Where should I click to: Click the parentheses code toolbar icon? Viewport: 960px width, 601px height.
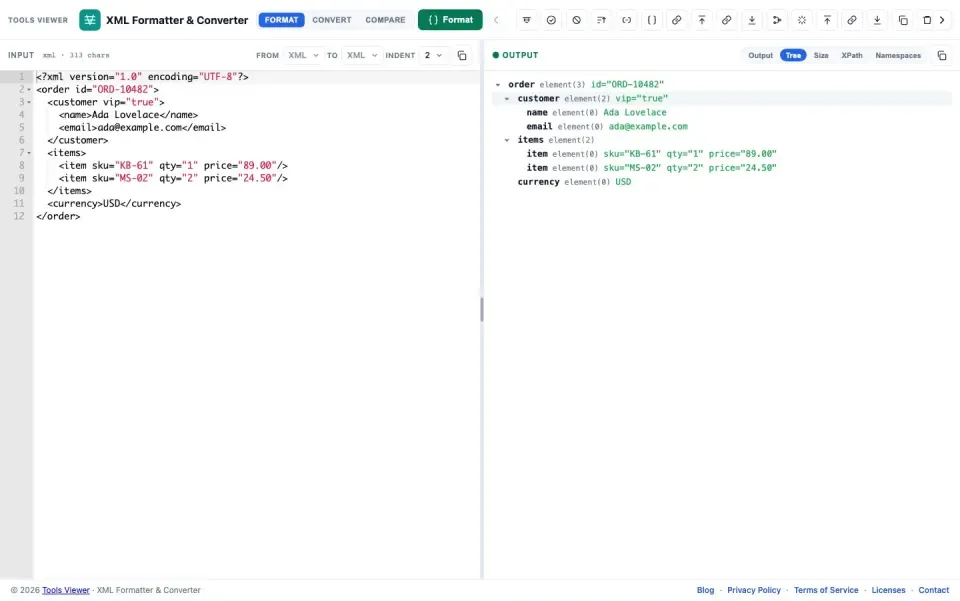[626, 20]
